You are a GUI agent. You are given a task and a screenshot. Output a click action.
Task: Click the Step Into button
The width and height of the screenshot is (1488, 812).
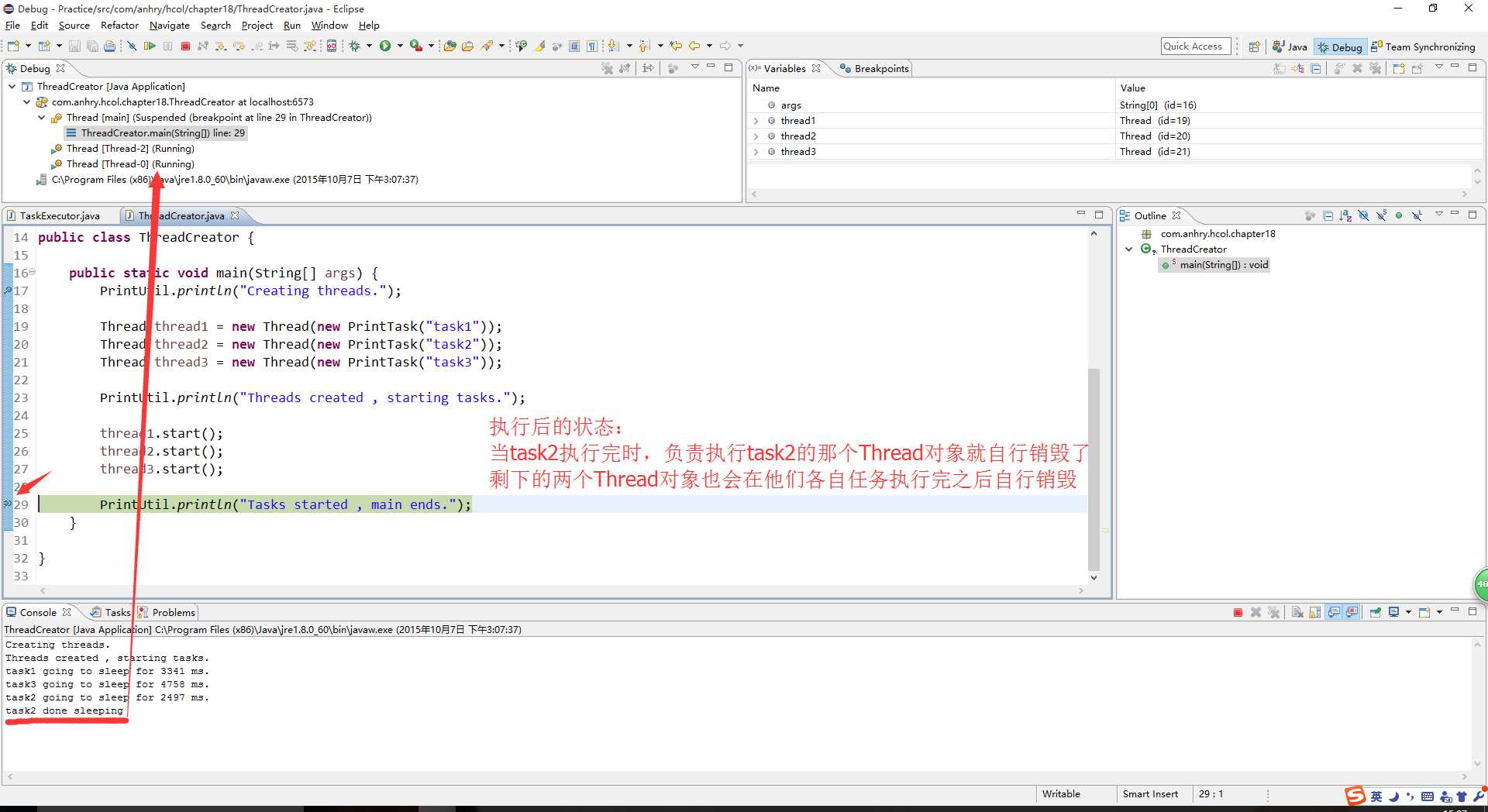point(221,46)
